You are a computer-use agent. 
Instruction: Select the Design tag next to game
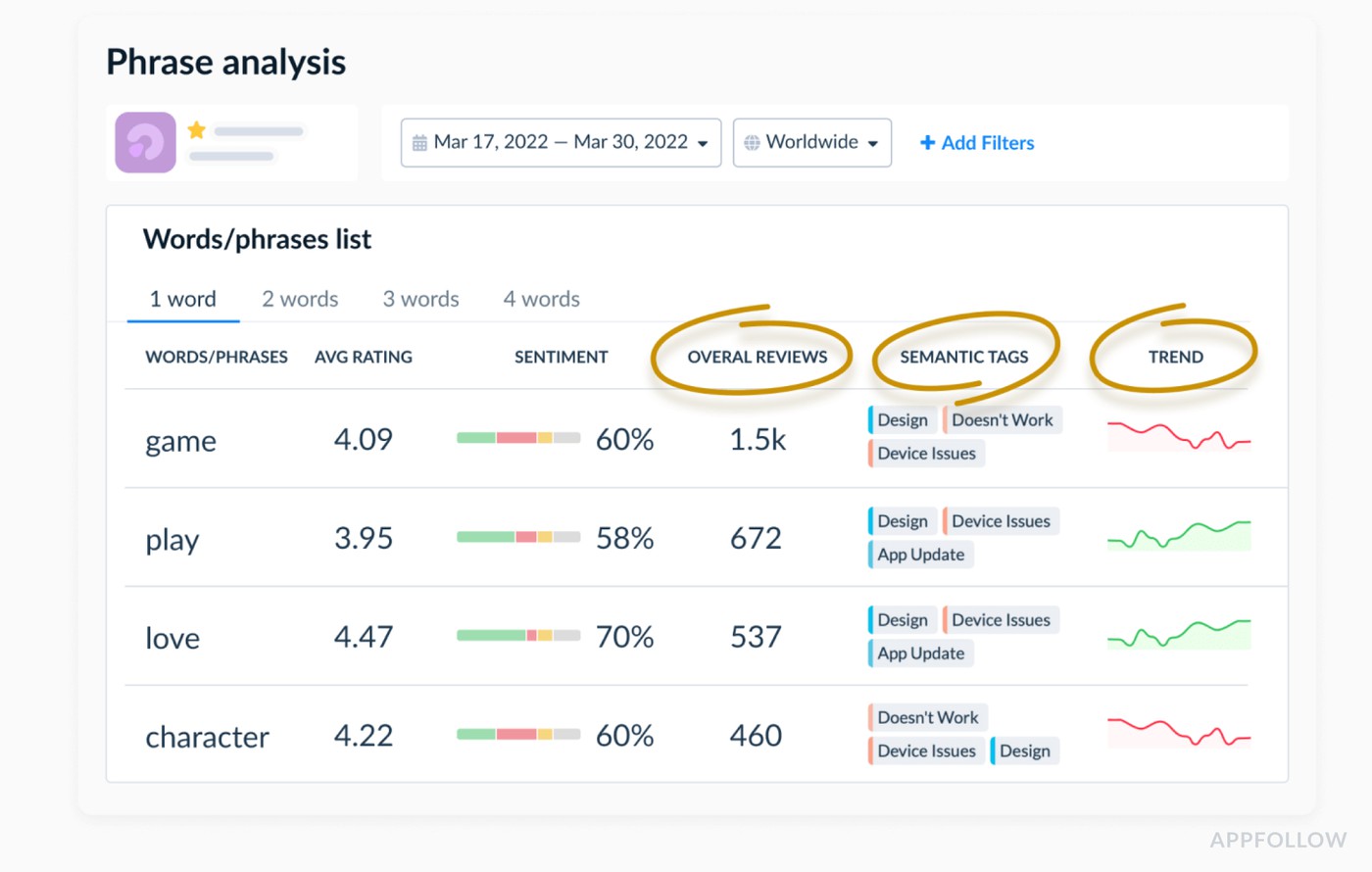[901, 419]
